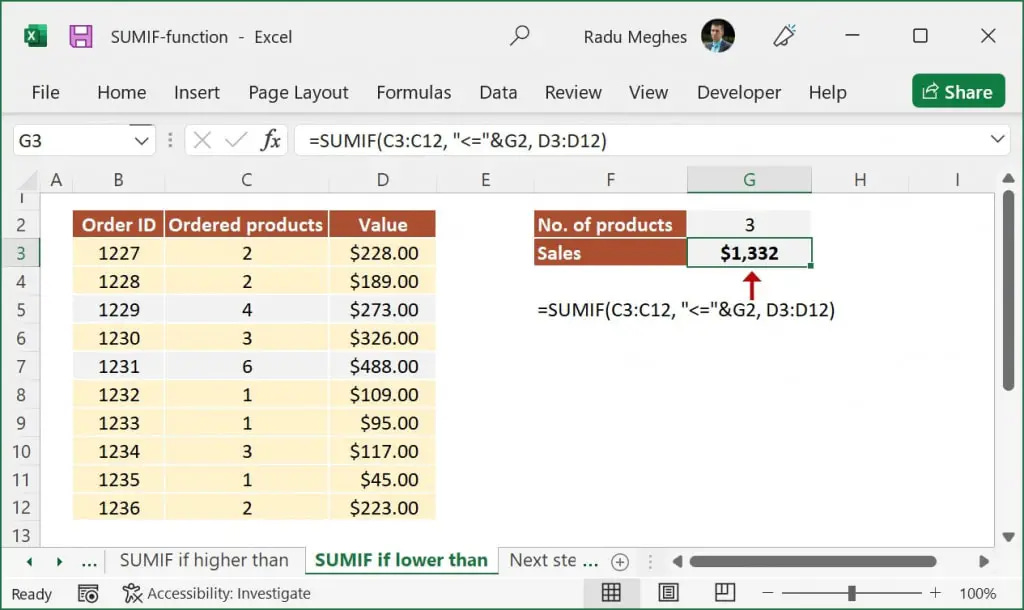Open the macro recording status icon
Image resolution: width=1024 pixels, height=610 pixels.
point(88,593)
